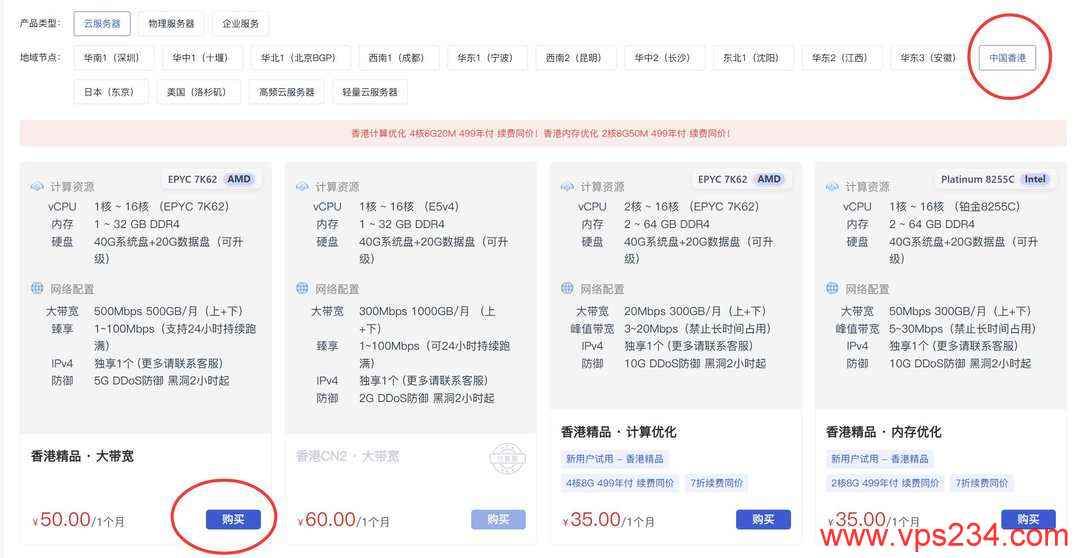The image size is (1080, 558).
Task: Click the 香港精品·大带宽 plan title
Action: [82, 456]
